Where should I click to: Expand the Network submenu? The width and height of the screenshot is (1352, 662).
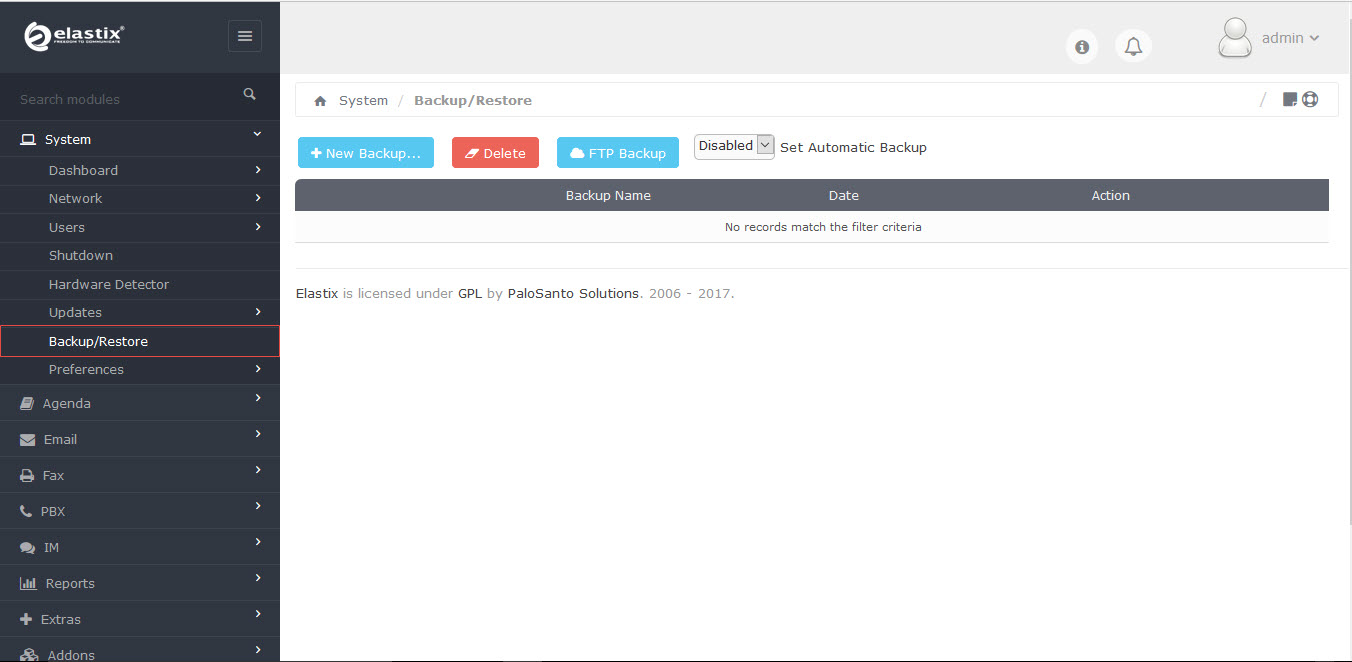pyautogui.click(x=140, y=198)
